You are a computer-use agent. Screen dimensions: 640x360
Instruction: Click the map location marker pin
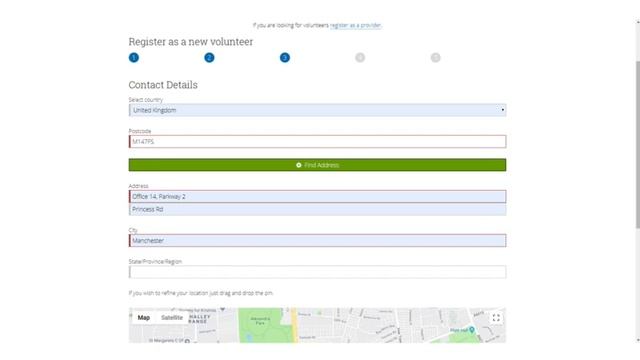coord(472,329)
